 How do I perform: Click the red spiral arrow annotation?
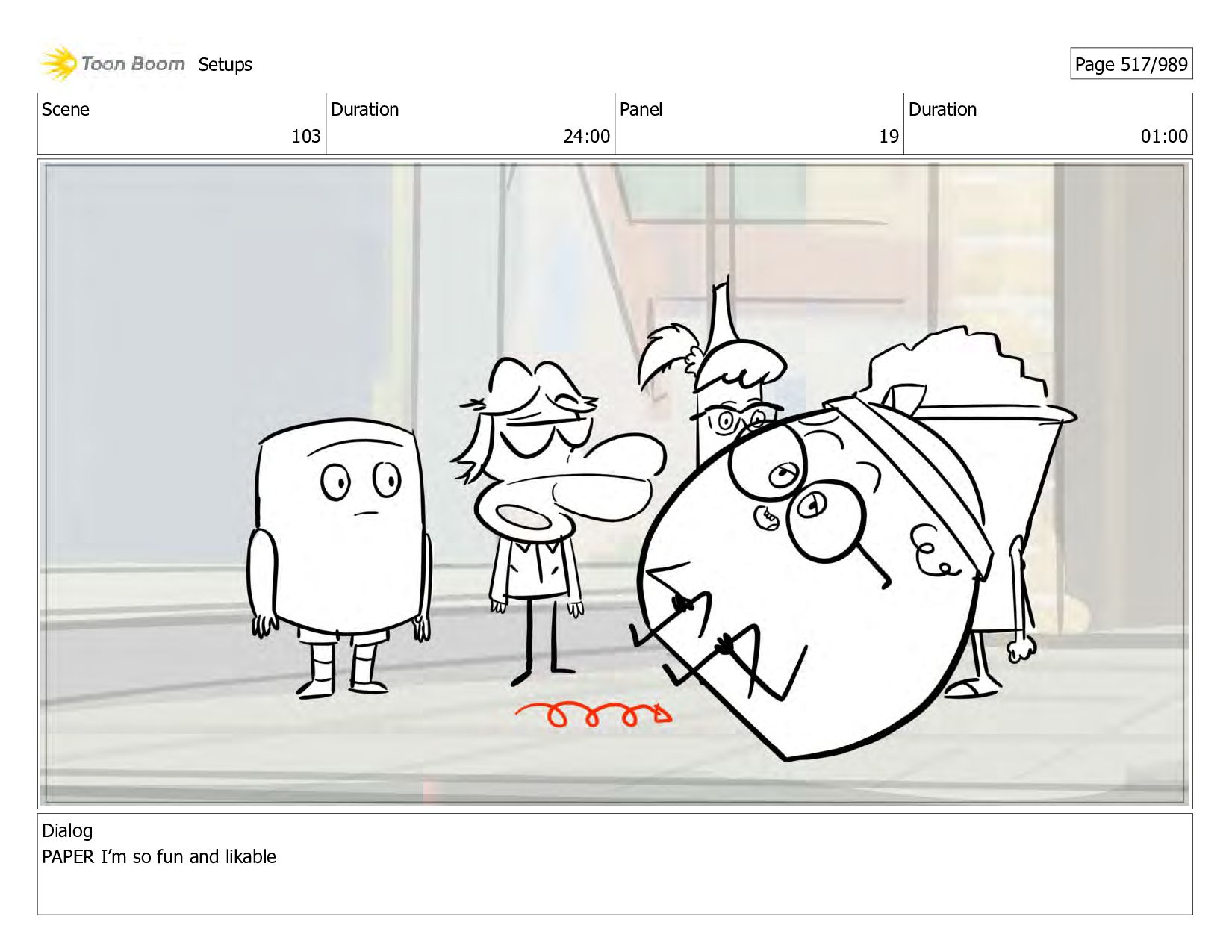[x=594, y=714]
